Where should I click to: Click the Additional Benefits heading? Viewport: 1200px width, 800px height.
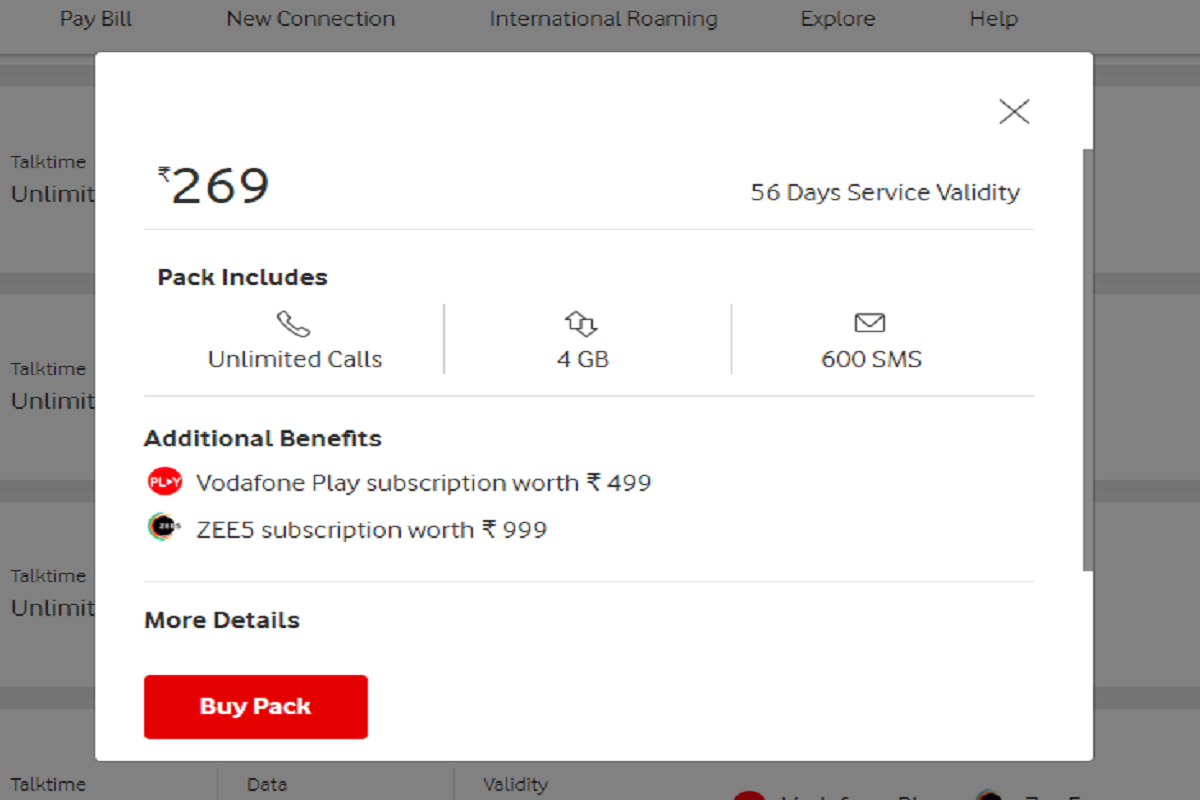click(x=262, y=438)
